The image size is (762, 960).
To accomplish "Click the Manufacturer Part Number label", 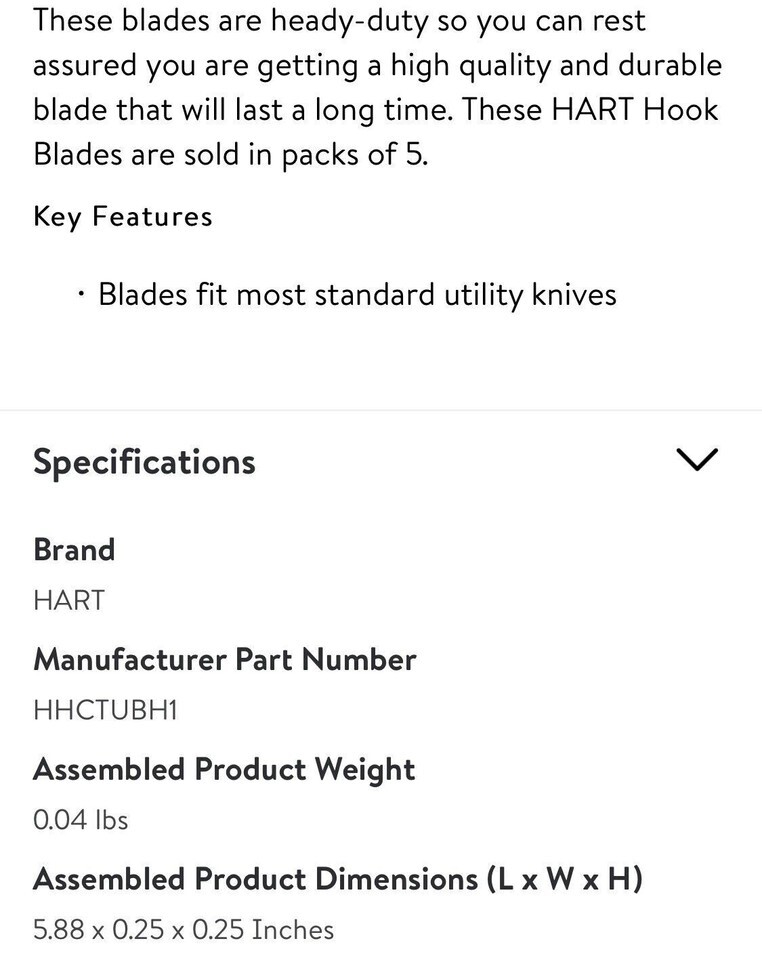I will [224, 659].
